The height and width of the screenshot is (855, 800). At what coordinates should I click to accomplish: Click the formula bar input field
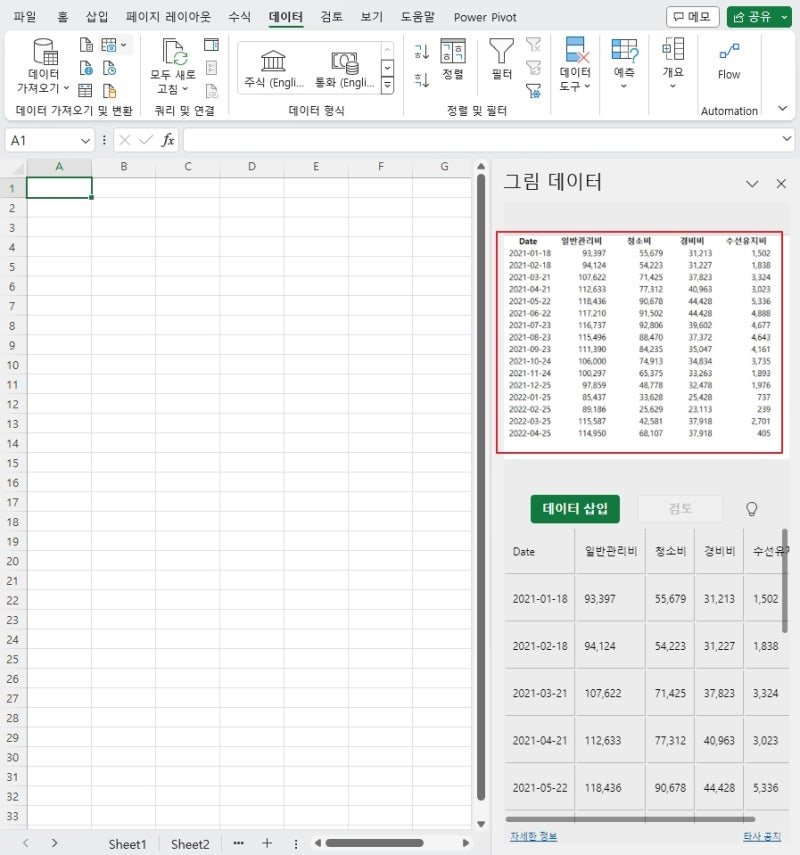coord(483,140)
